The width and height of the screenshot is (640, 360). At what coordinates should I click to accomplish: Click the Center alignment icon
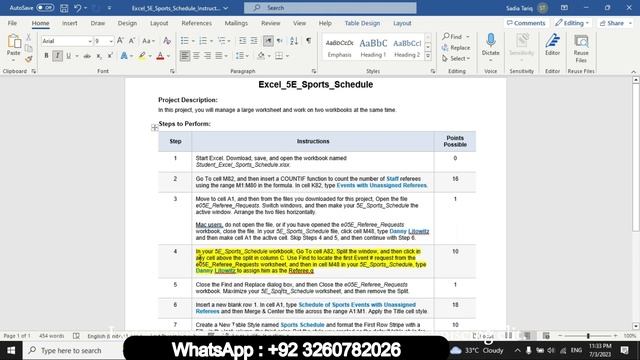[196, 56]
